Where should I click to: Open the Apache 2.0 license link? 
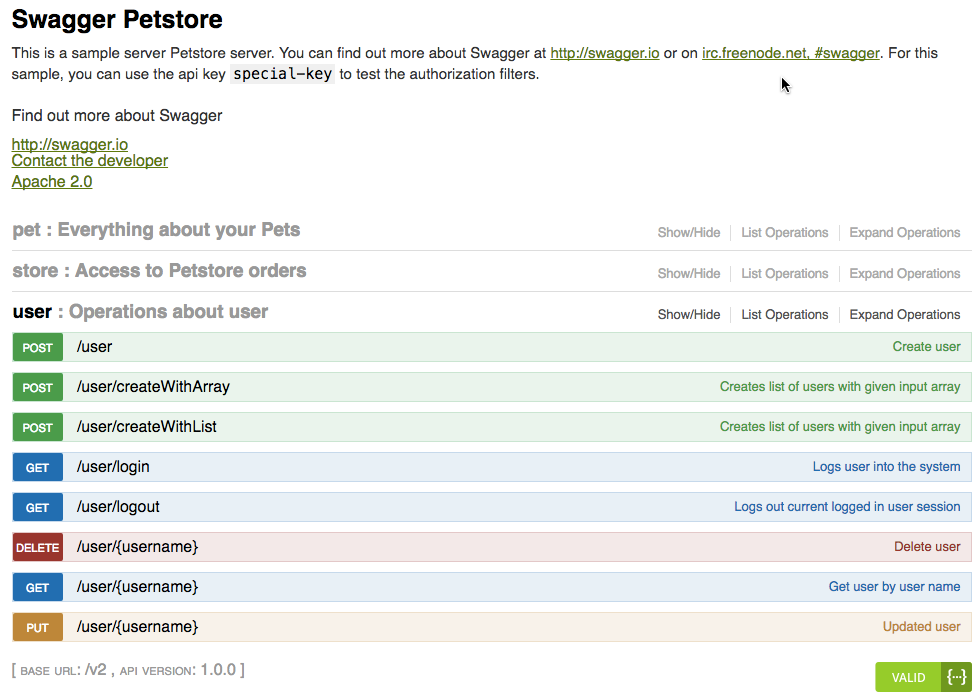click(x=52, y=181)
